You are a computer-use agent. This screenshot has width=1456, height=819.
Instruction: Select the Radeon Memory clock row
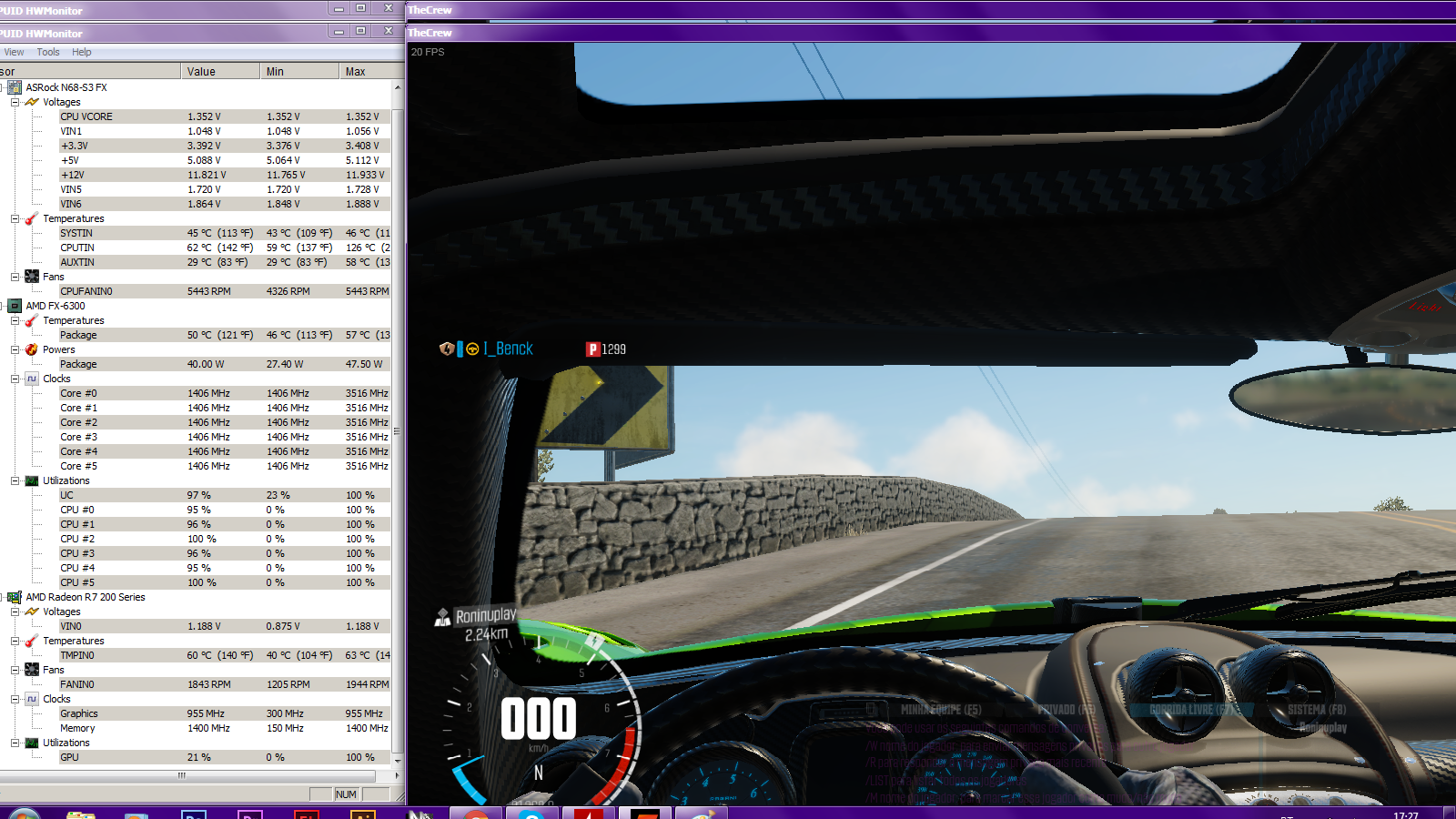tap(225, 728)
